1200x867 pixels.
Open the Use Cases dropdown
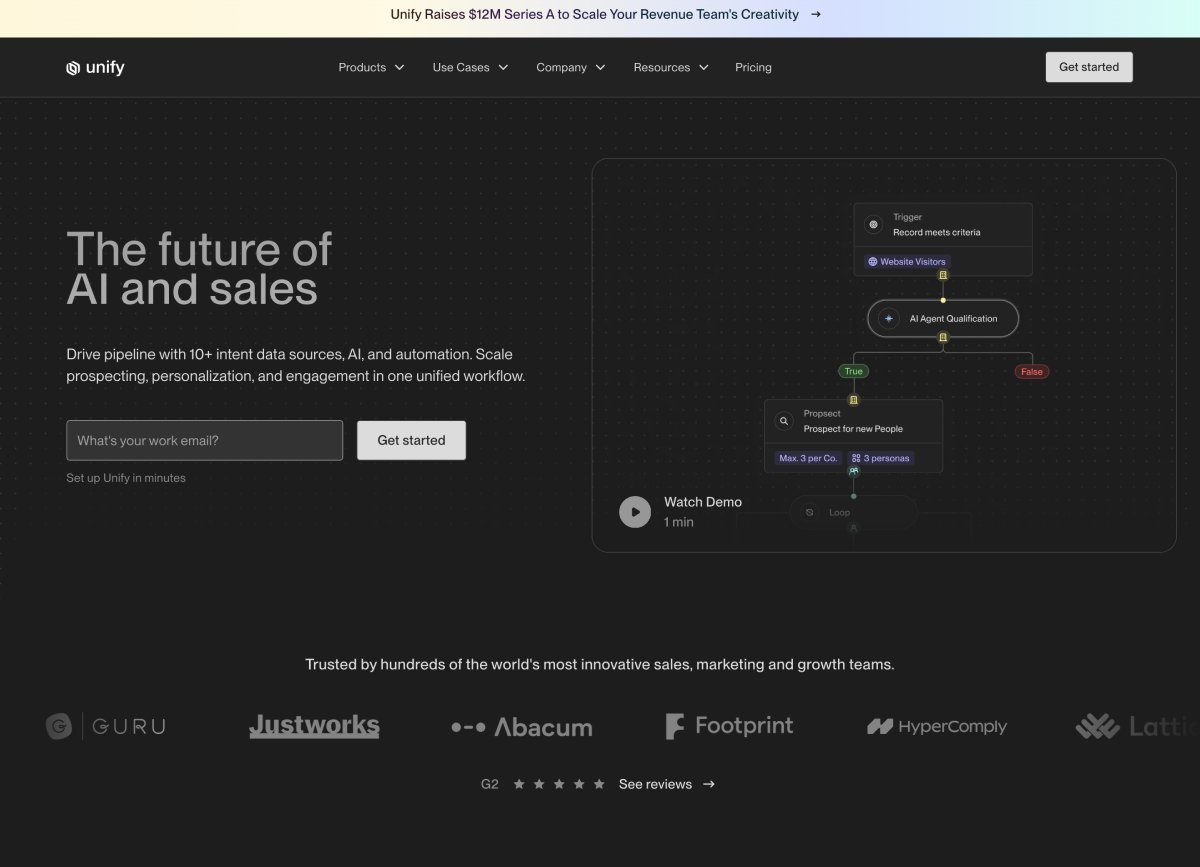[470, 68]
